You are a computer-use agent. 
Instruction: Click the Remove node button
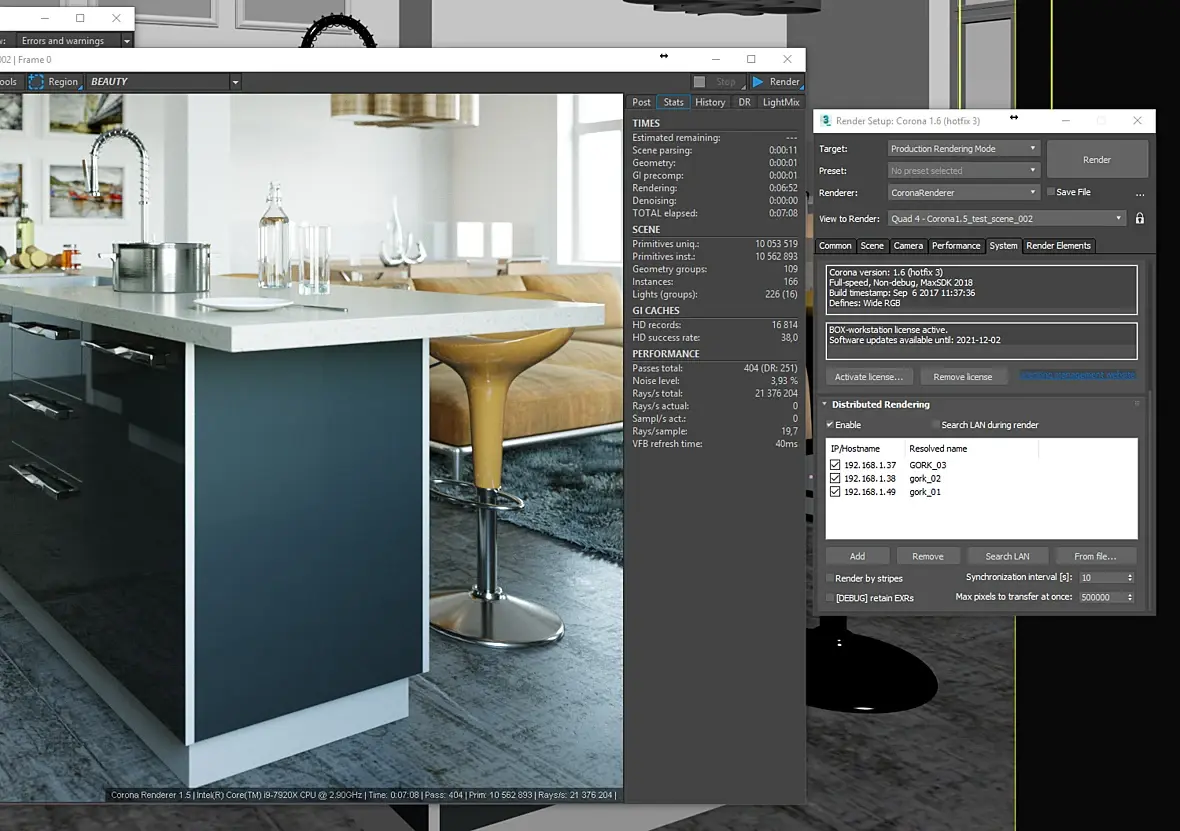point(928,556)
